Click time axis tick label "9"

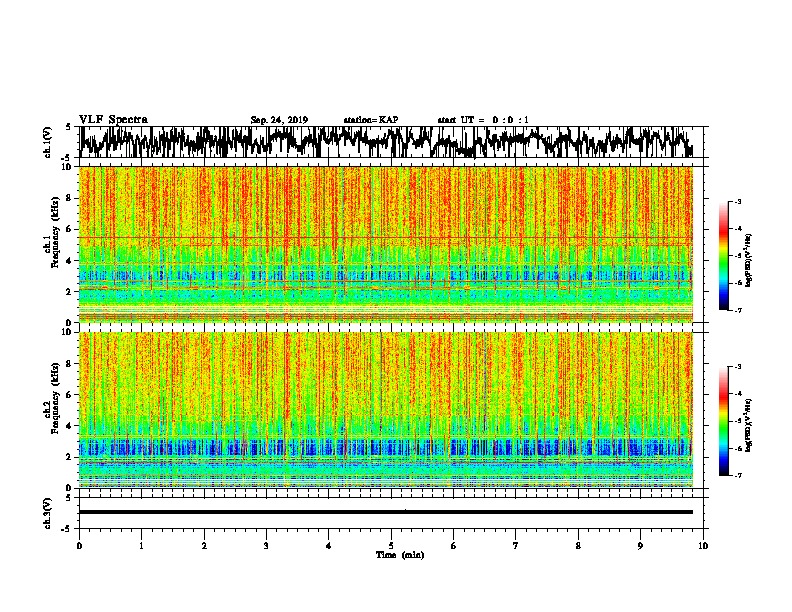[x=640, y=546]
